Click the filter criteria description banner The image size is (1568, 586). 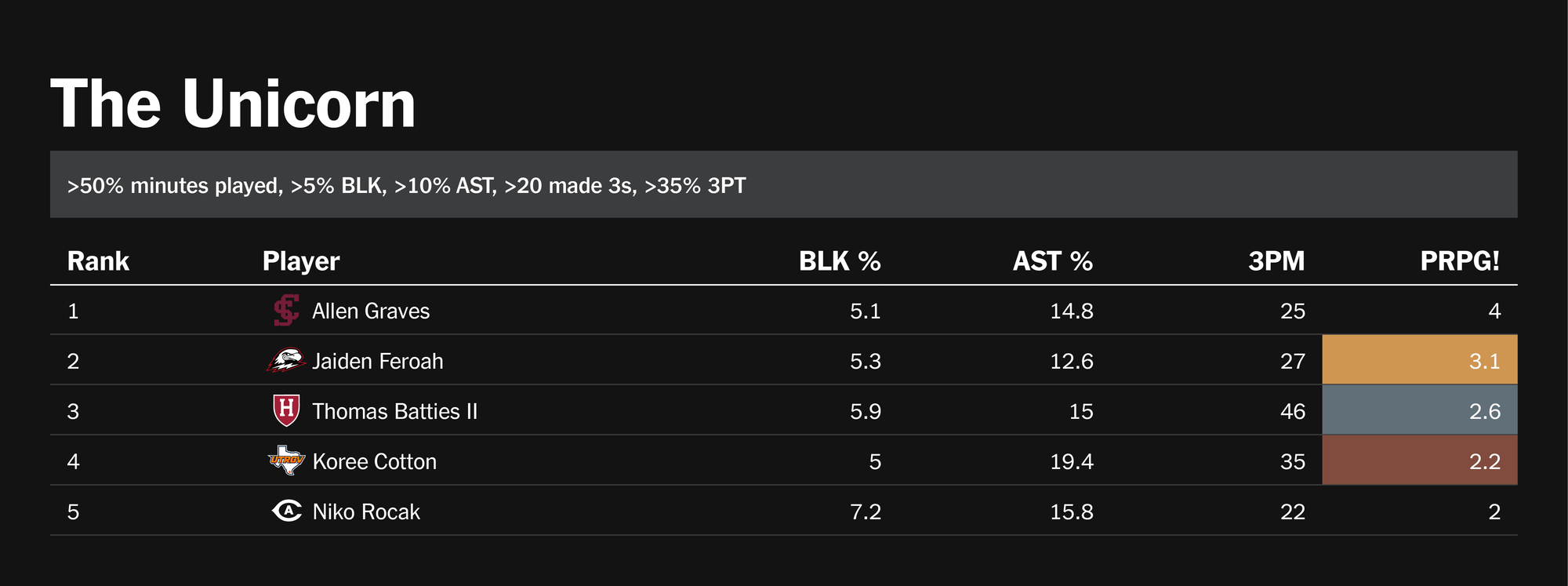point(783,184)
